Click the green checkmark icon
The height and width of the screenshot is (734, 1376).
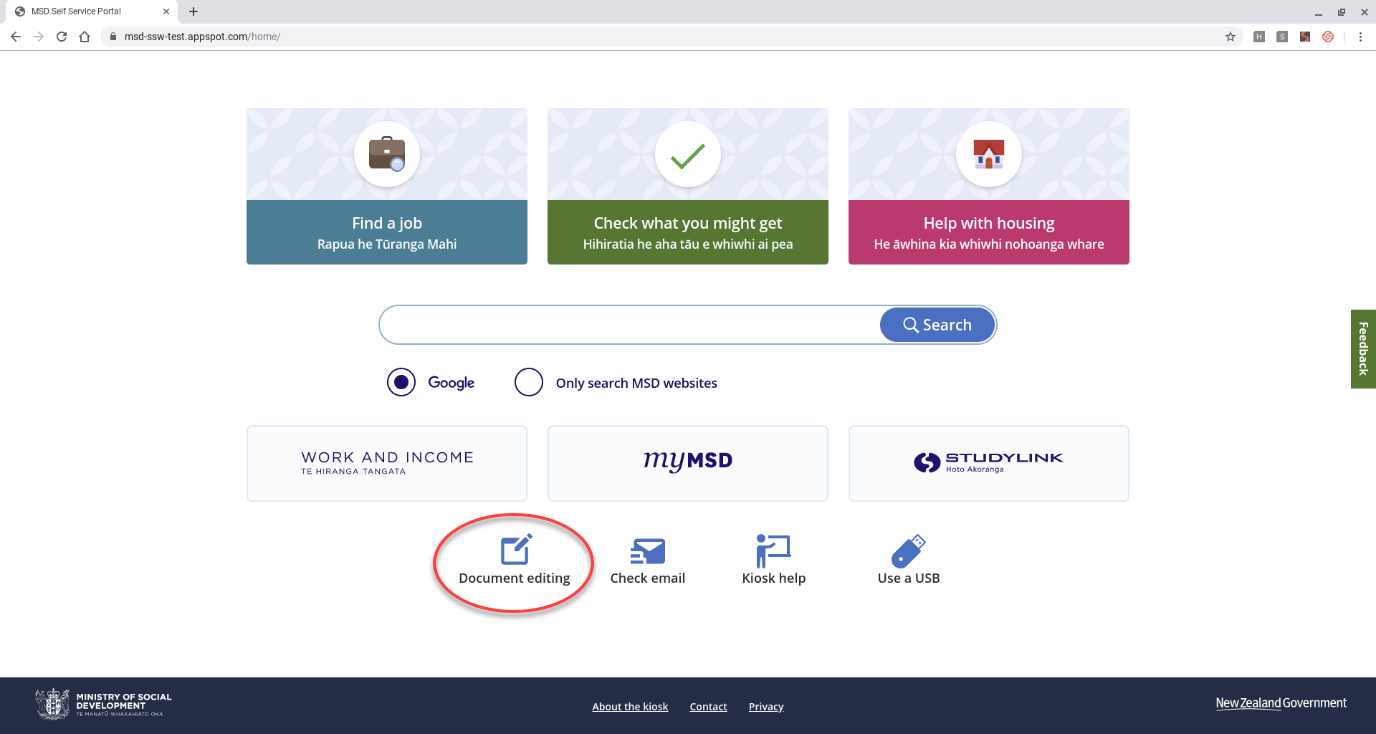(x=688, y=154)
